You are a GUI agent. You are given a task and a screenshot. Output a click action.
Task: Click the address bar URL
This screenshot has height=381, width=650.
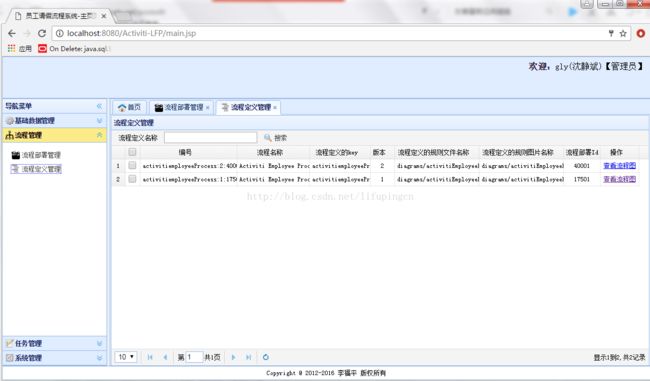(x=131, y=33)
